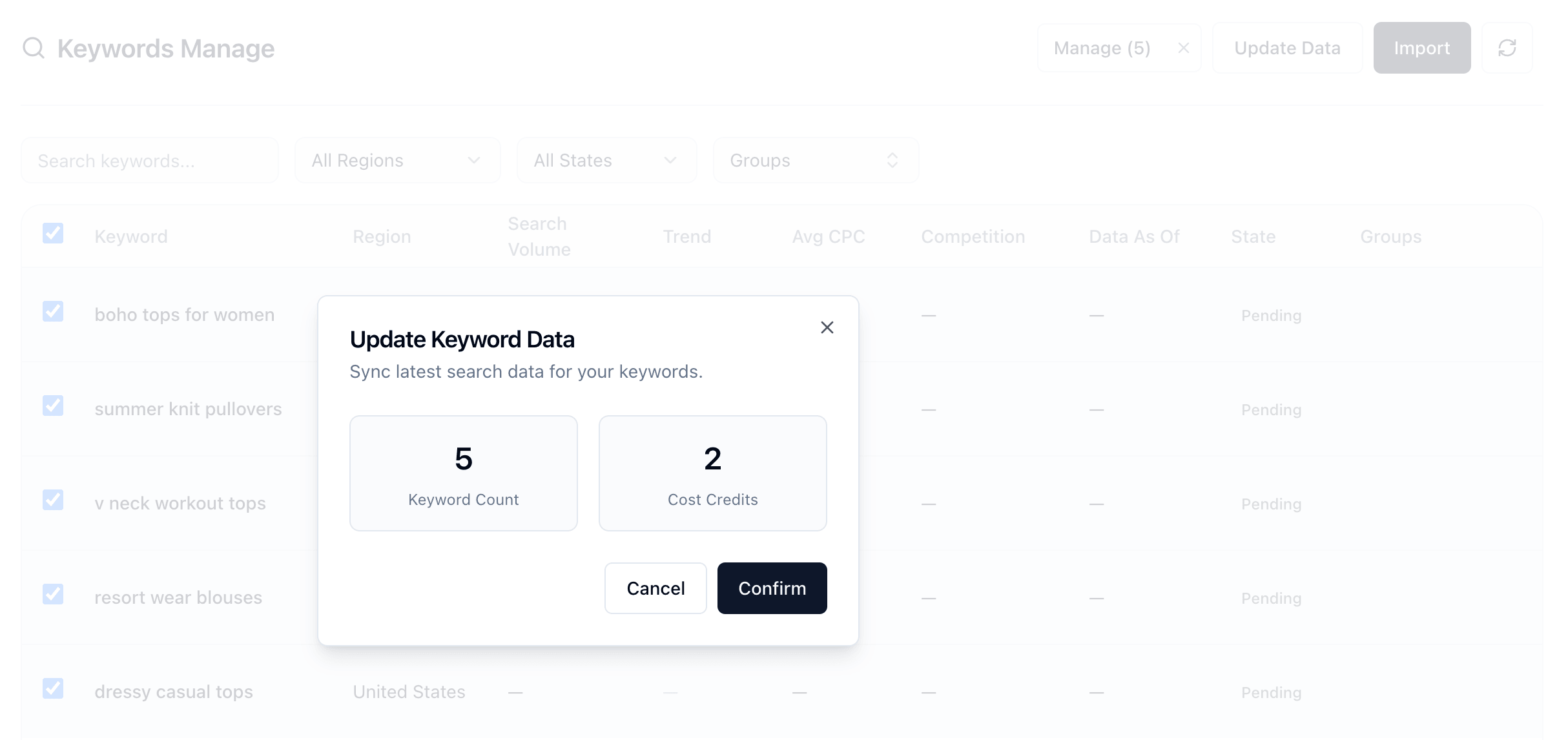The image size is (1568, 740).
Task: Click the v neck workout tops keyword
Action: (x=180, y=503)
